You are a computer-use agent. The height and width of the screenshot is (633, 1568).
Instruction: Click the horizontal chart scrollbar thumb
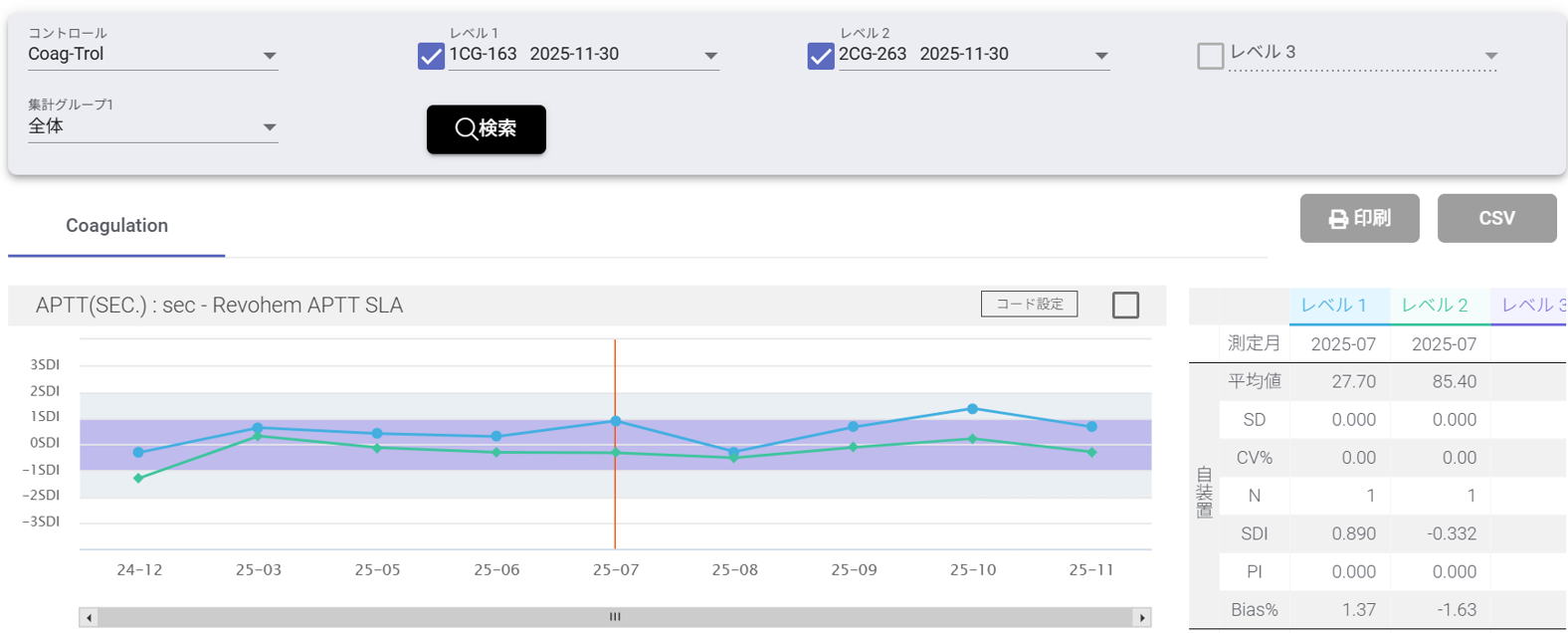click(615, 617)
